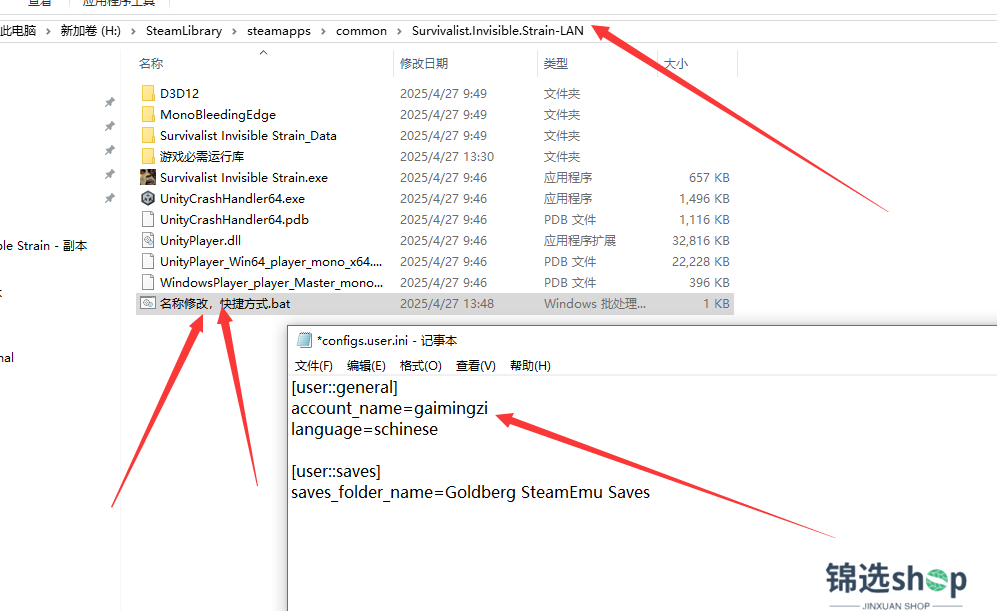Viewport: 997px width, 611px height.
Task: Click the "1,496 KB" size of UnityCrashHandler64.exe
Action: (704, 198)
